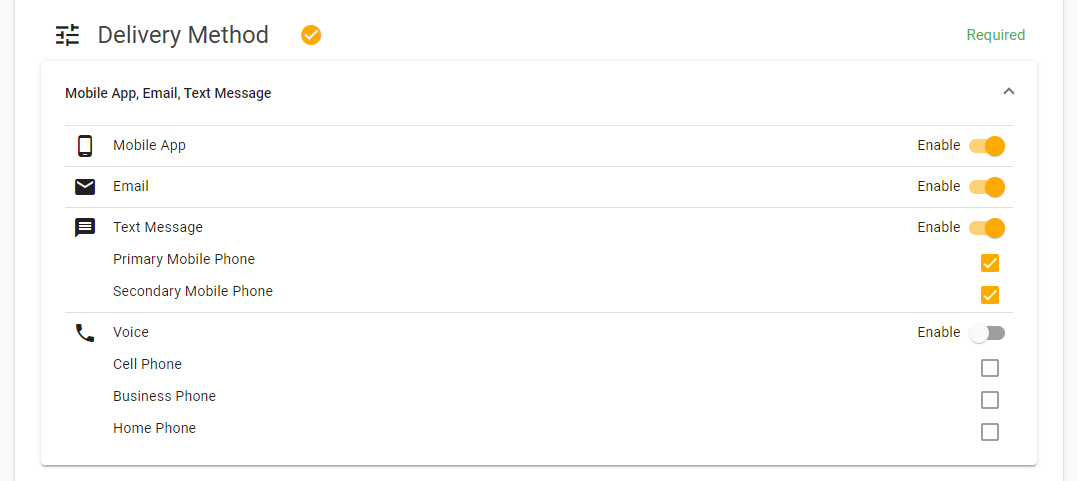Click the Text Message chat bubble icon
The width and height of the screenshot is (1077, 481).
tap(85, 228)
